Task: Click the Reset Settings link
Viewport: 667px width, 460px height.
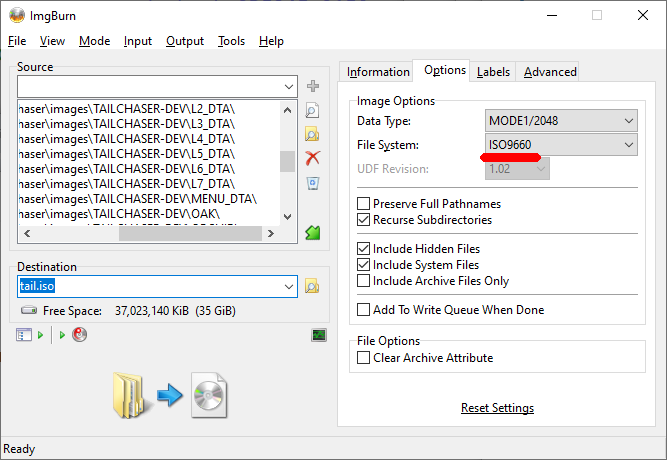Action: [x=497, y=408]
